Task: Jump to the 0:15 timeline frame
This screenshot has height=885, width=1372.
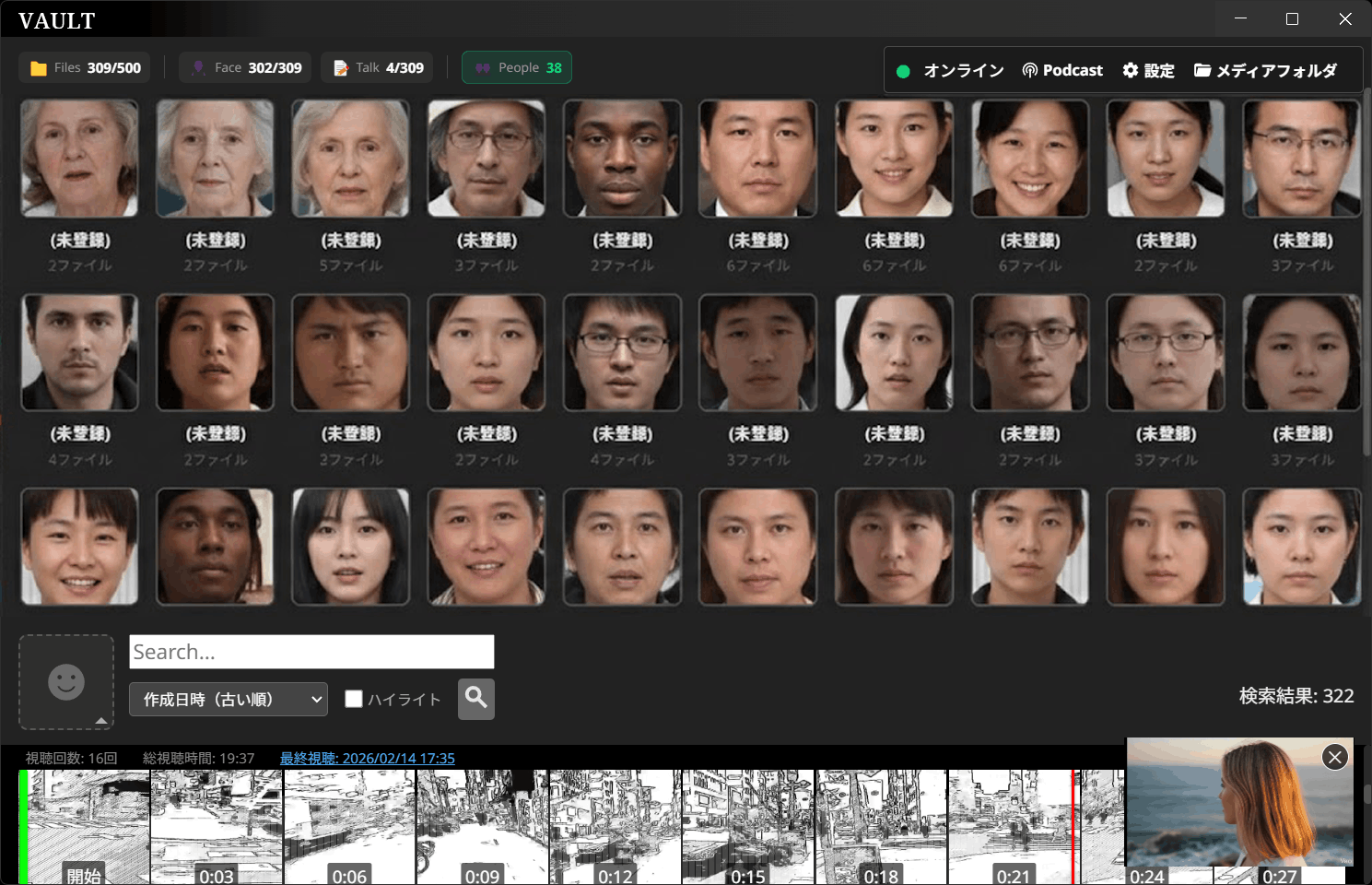Action: point(747,827)
